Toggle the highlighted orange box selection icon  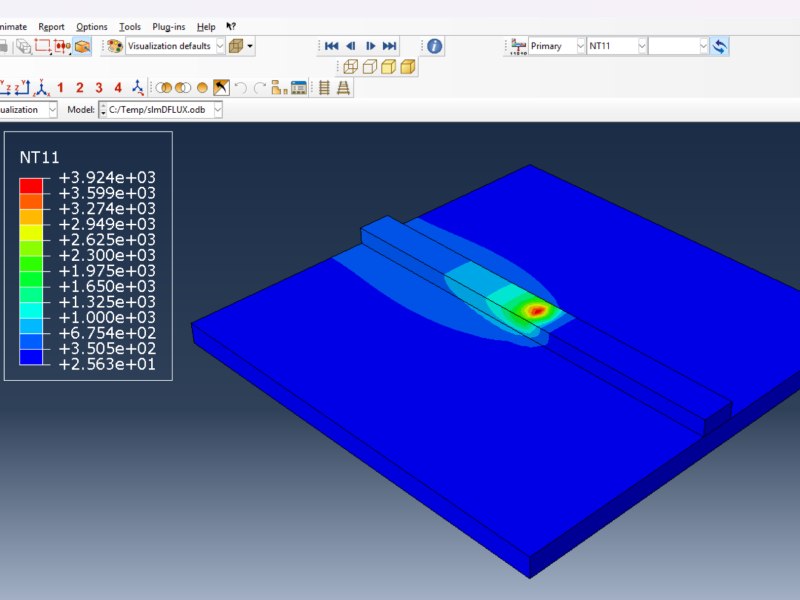(x=82, y=46)
